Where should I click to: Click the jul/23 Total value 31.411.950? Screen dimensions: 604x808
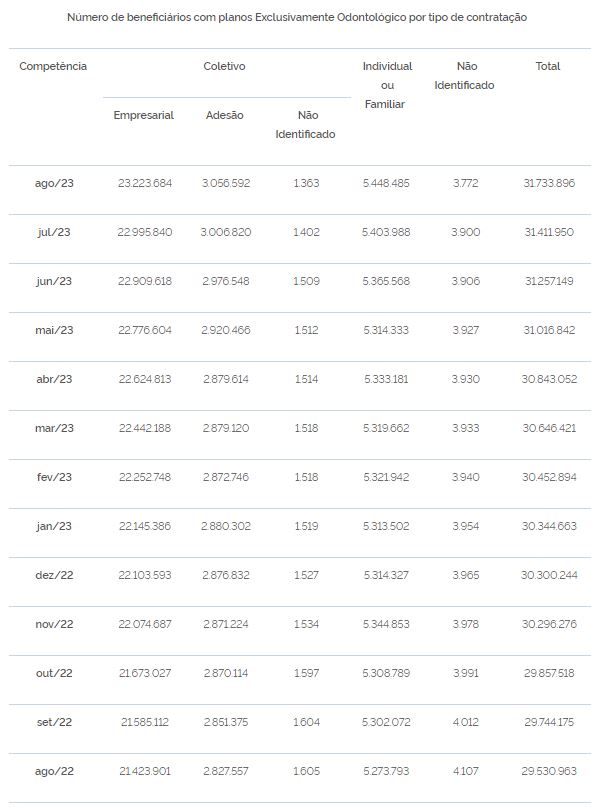[549, 232]
